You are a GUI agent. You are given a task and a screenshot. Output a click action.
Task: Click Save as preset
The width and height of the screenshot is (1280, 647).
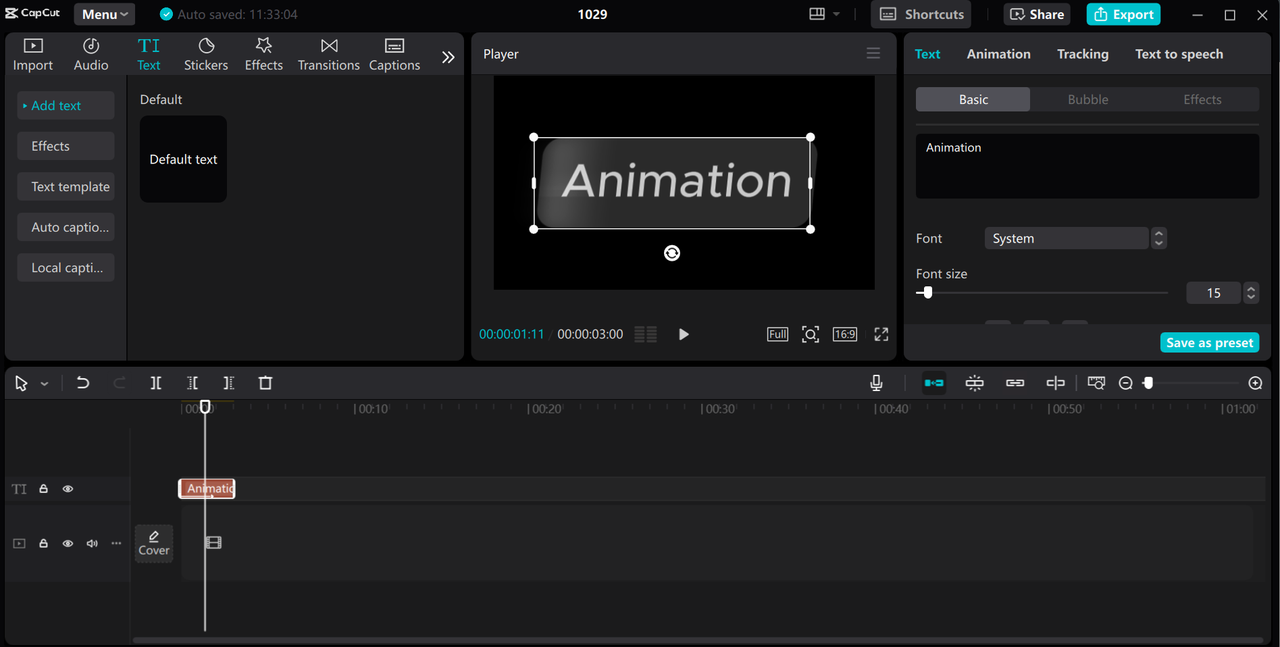tap(1209, 343)
